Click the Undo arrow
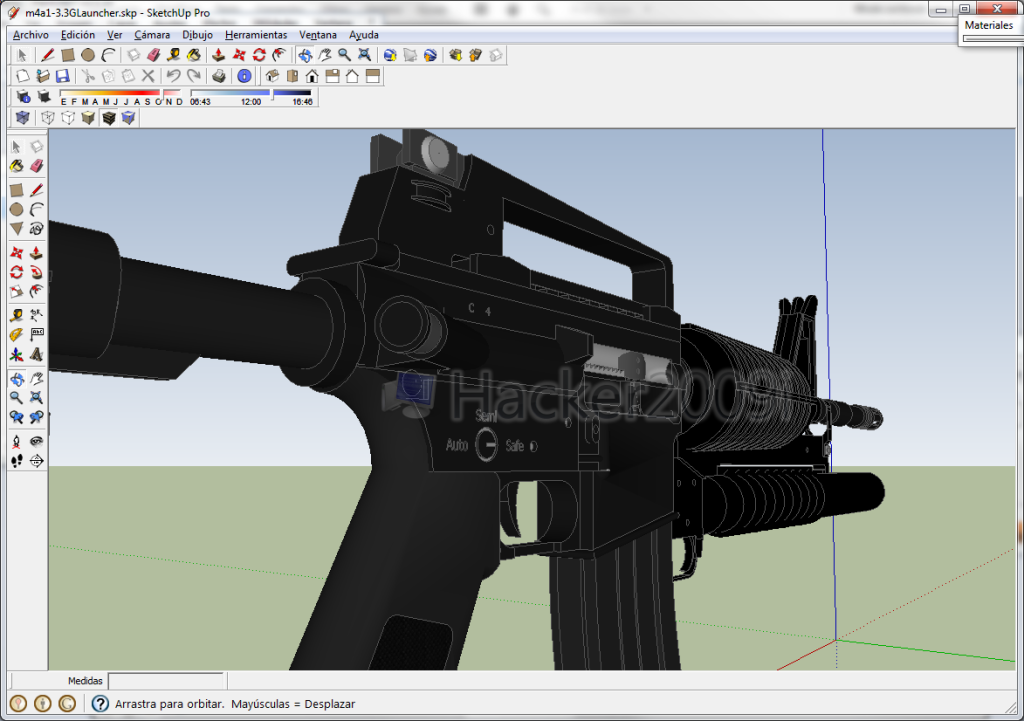 [173, 76]
